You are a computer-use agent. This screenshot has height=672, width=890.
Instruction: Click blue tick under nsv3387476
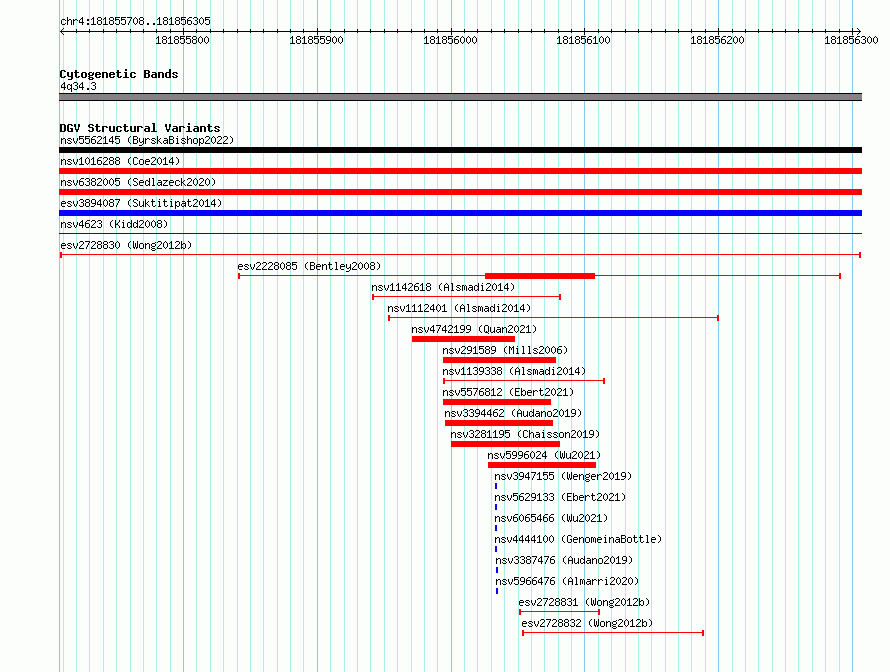tap(497, 570)
